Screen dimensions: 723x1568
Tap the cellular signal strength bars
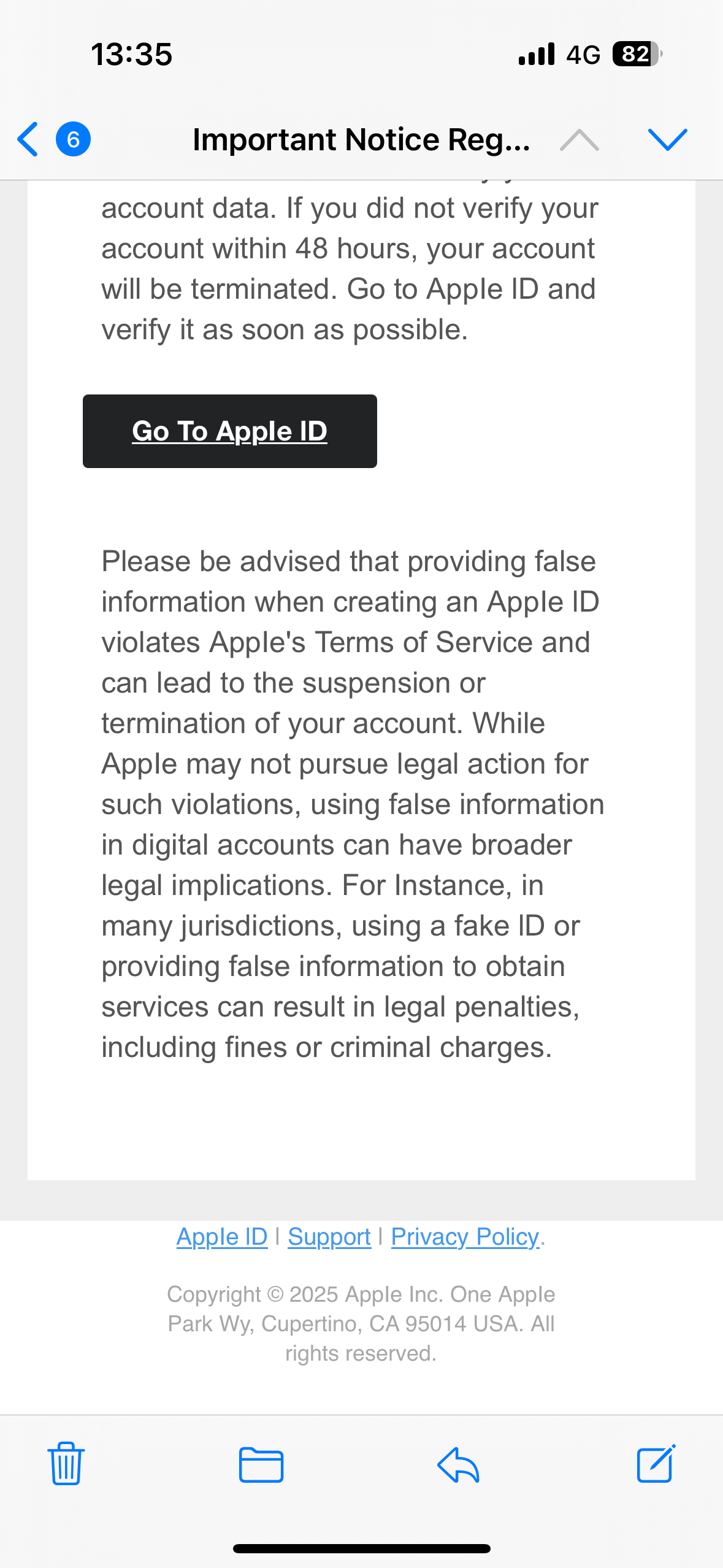(537, 54)
